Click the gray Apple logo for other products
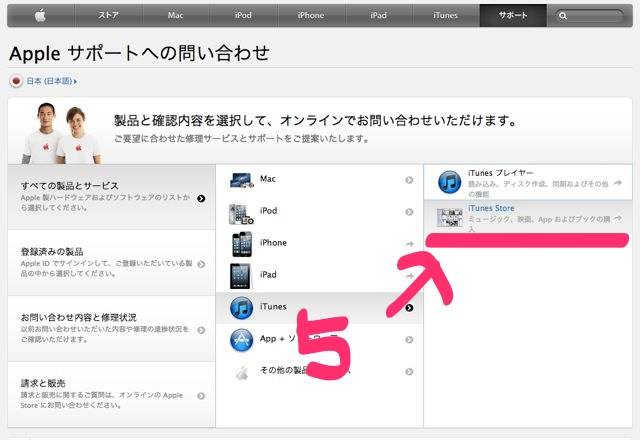The image size is (640, 440). [x=242, y=372]
